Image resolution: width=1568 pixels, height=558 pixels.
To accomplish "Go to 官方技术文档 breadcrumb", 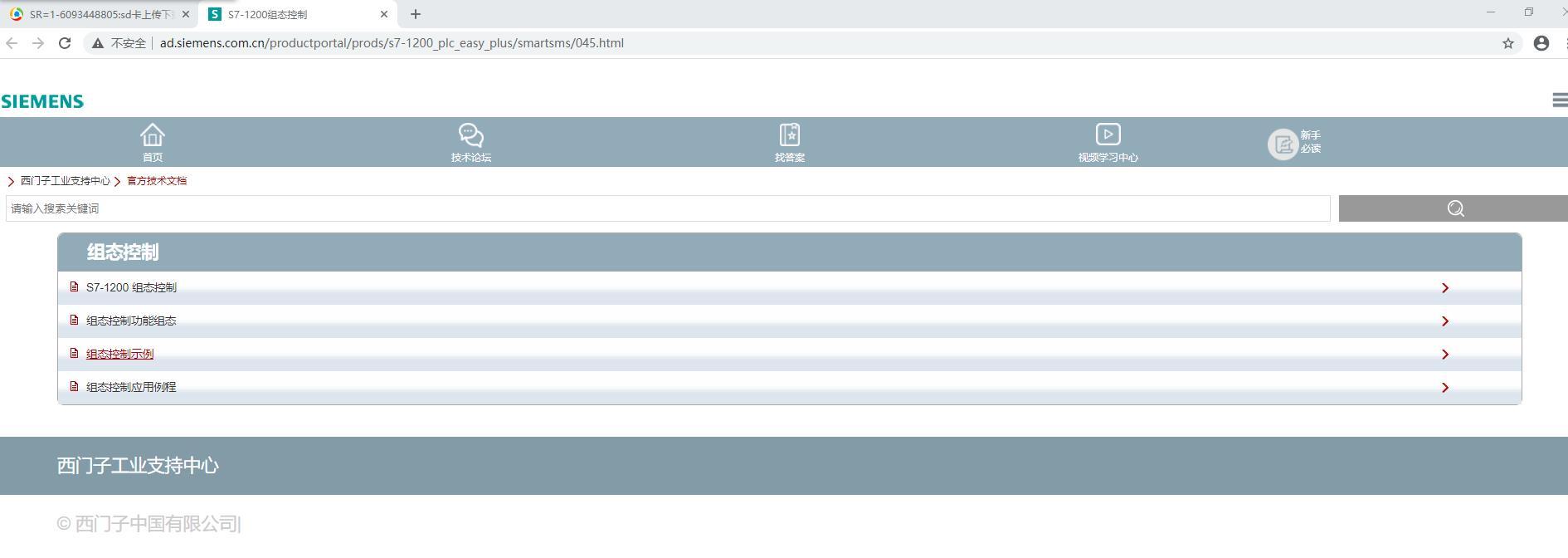I will pyautogui.click(x=157, y=181).
